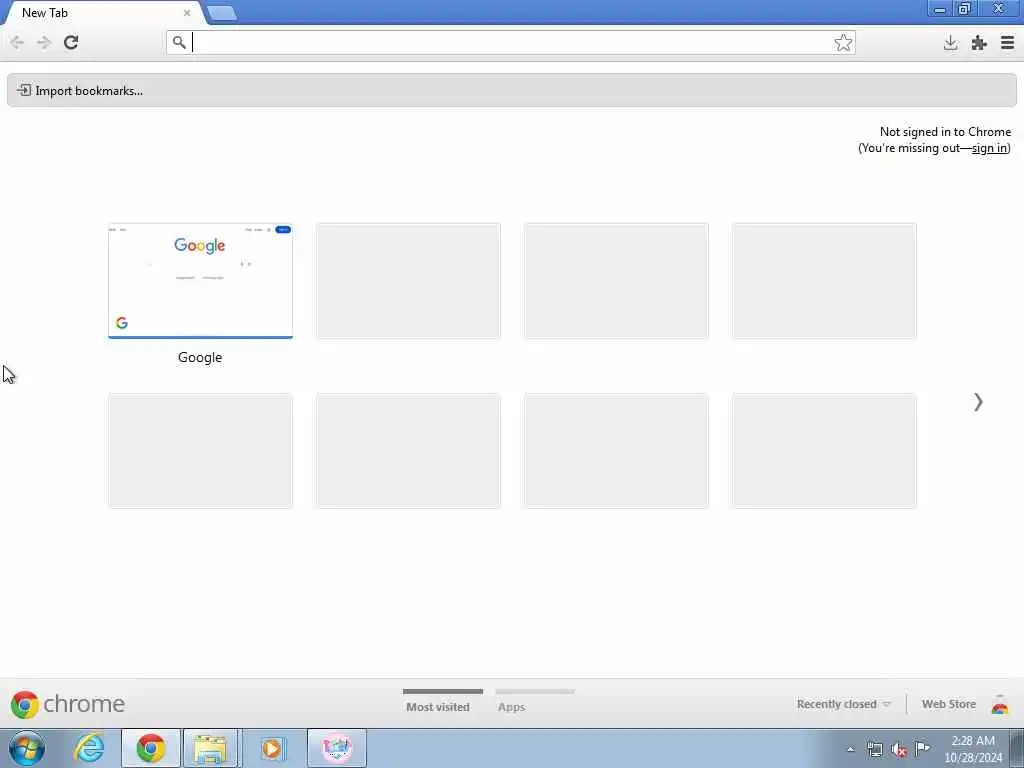Click the sign in link
1024x768 pixels.
[989, 148]
